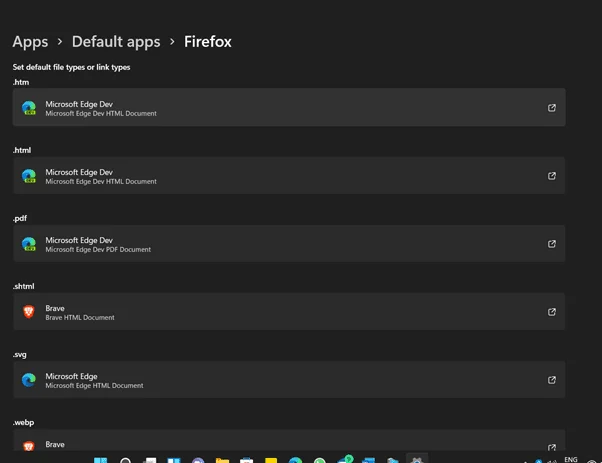This screenshot has width=602, height=463.
Task: Click the .svg file type label
Action: coord(20,355)
